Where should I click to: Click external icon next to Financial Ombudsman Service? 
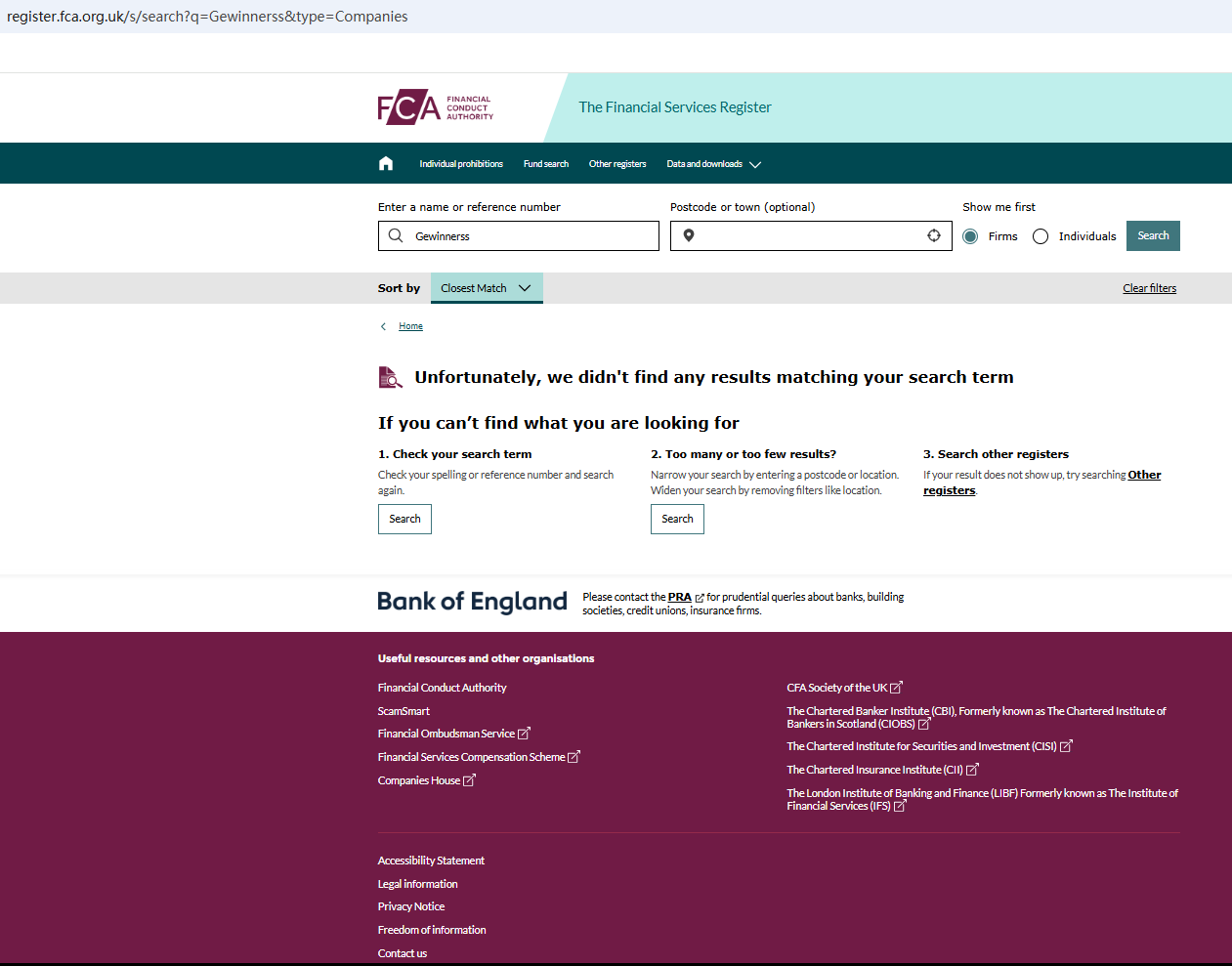[x=524, y=734]
